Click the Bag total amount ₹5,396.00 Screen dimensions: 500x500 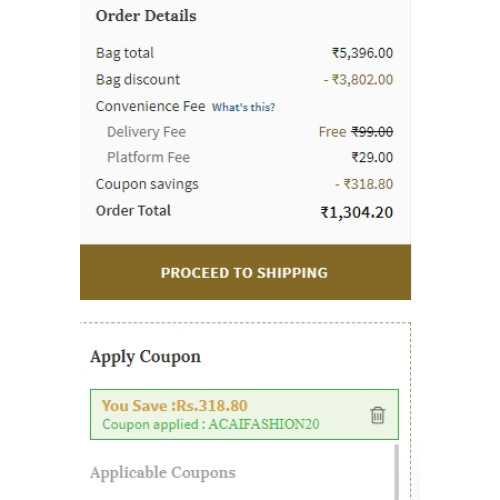tap(362, 53)
